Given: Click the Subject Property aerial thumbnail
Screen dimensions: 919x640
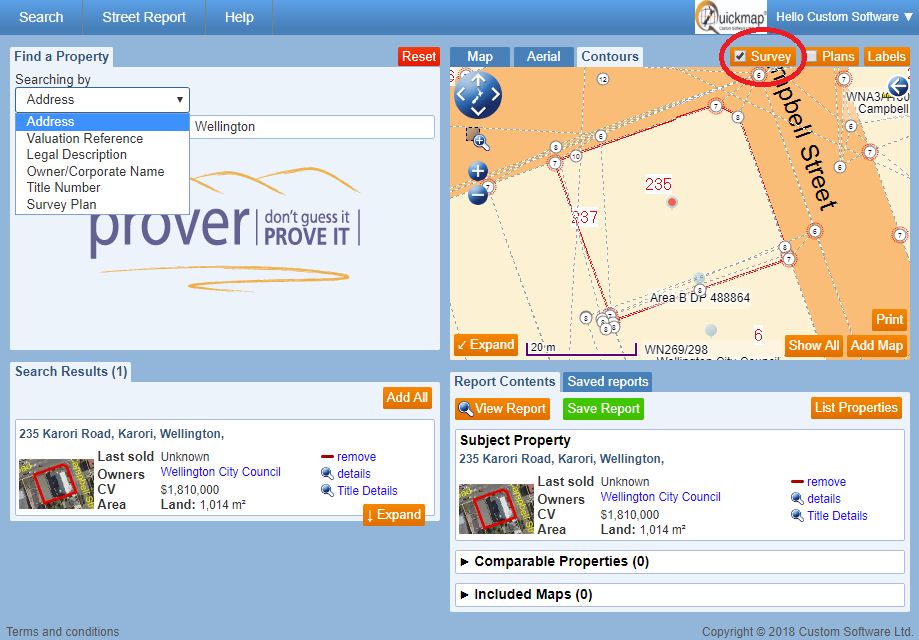Looking at the screenshot, I should 496,509.
